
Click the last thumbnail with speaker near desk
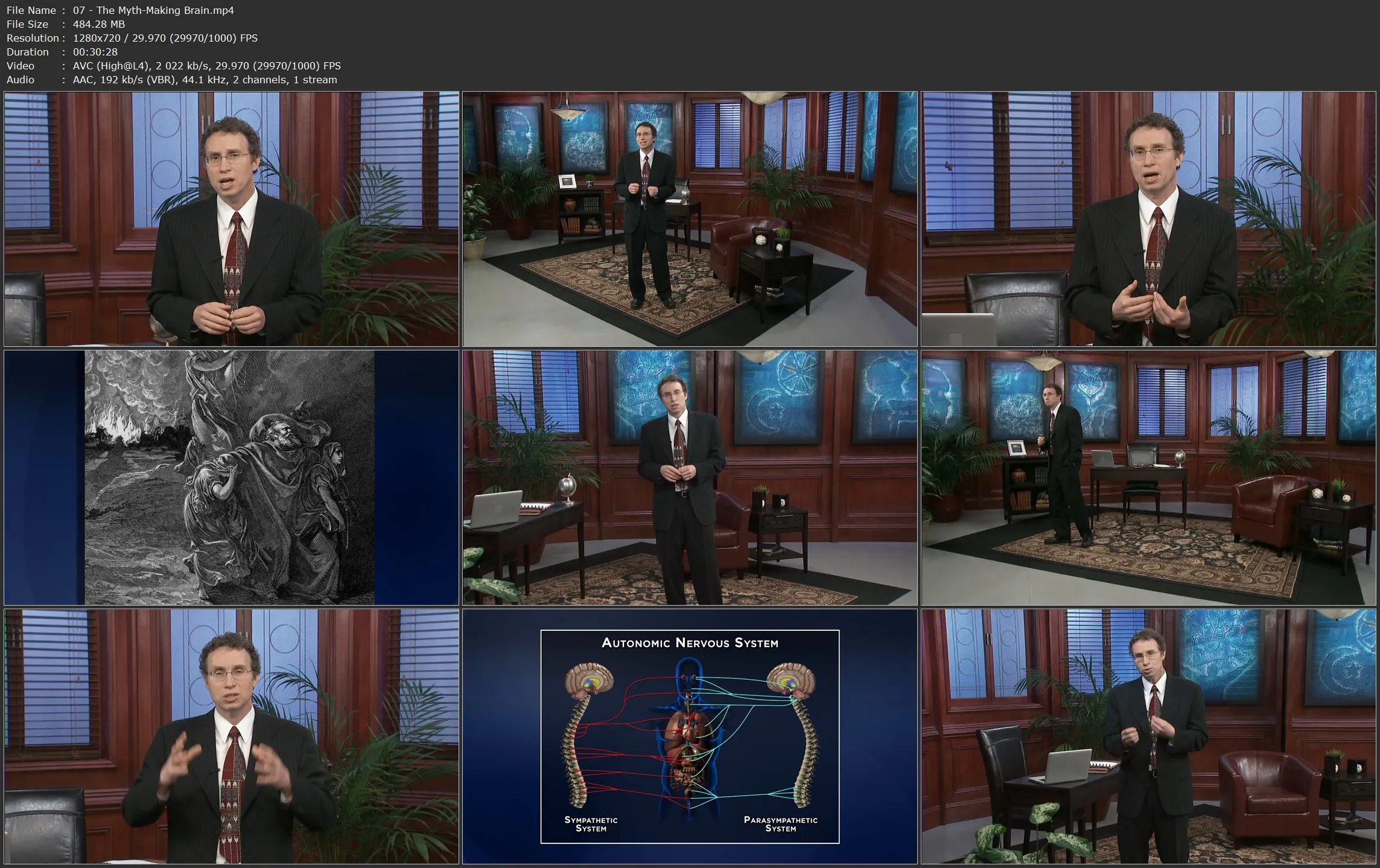coord(1148,737)
